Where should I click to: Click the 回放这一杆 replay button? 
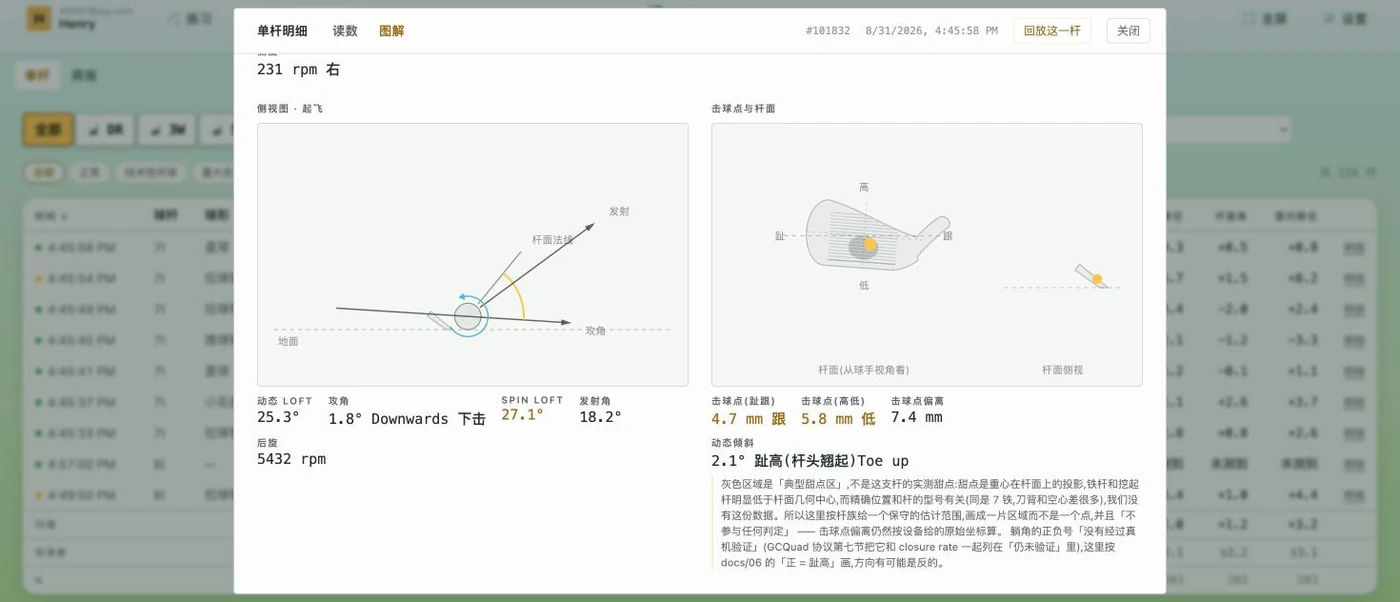pos(1052,31)
